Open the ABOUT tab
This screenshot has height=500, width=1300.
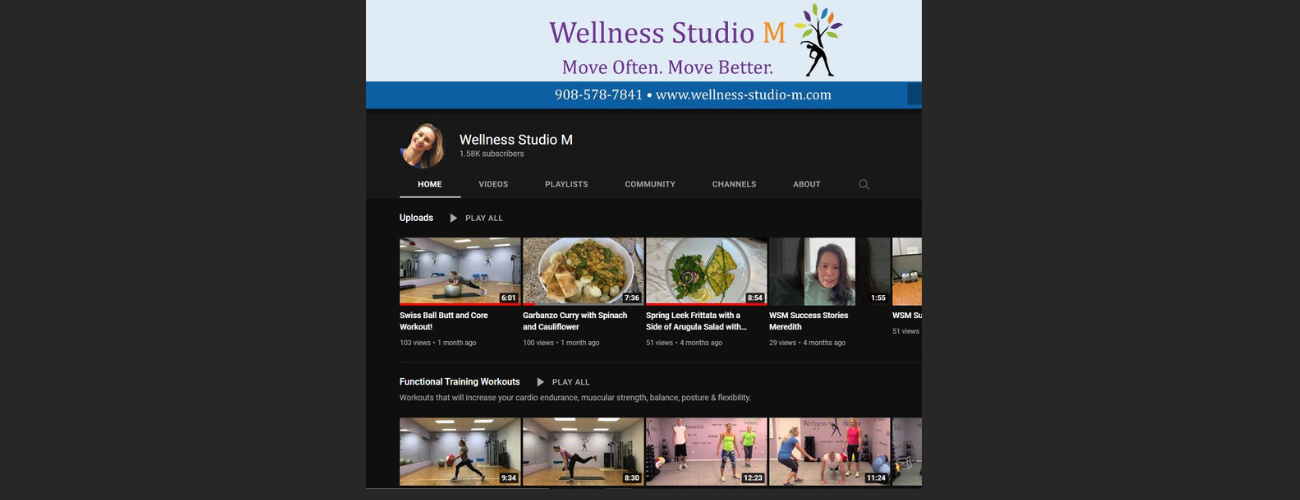tap(807, 184)
